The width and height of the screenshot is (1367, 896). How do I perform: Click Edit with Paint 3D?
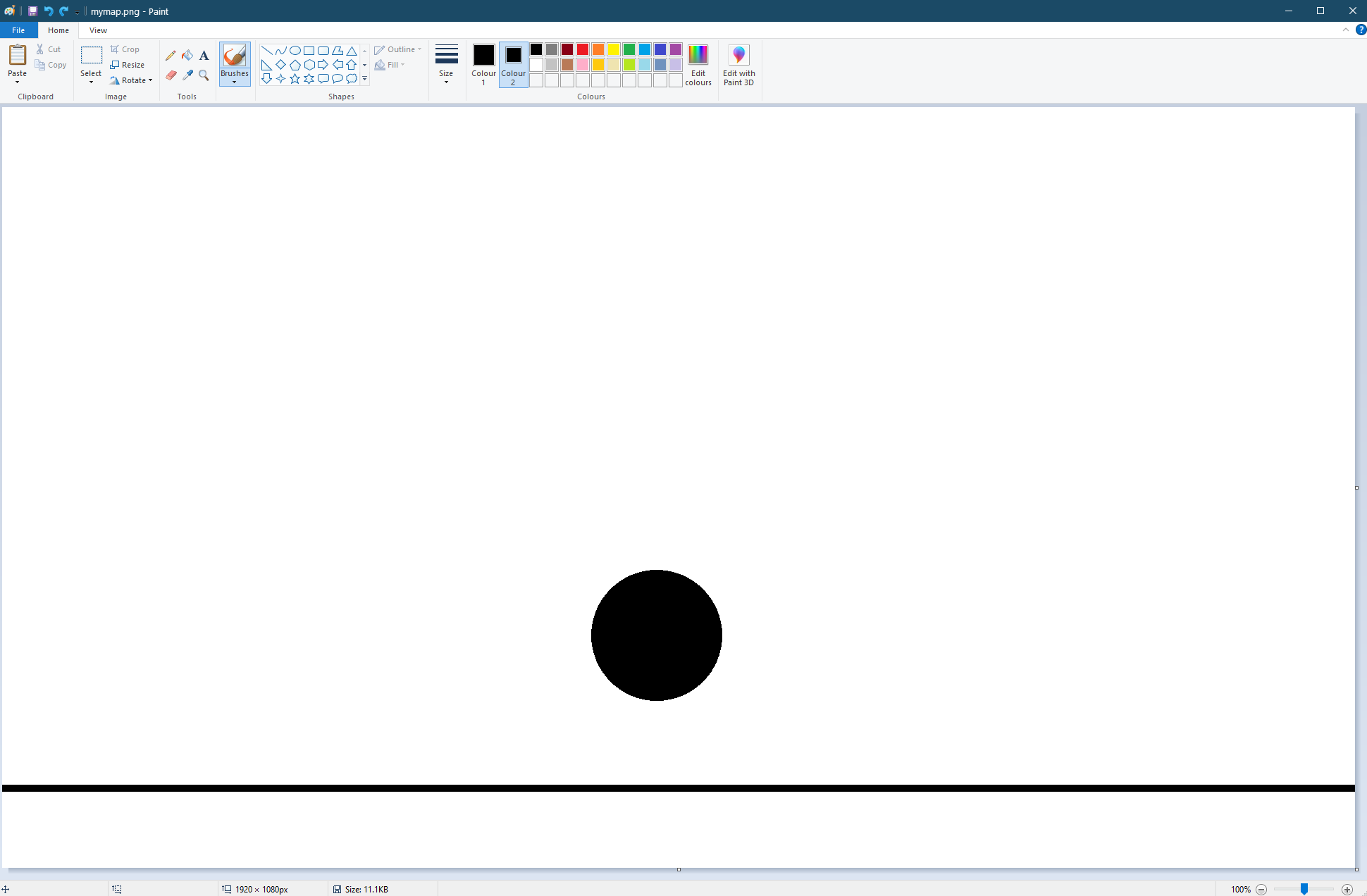pyautogui.click(x=738, y=64)
